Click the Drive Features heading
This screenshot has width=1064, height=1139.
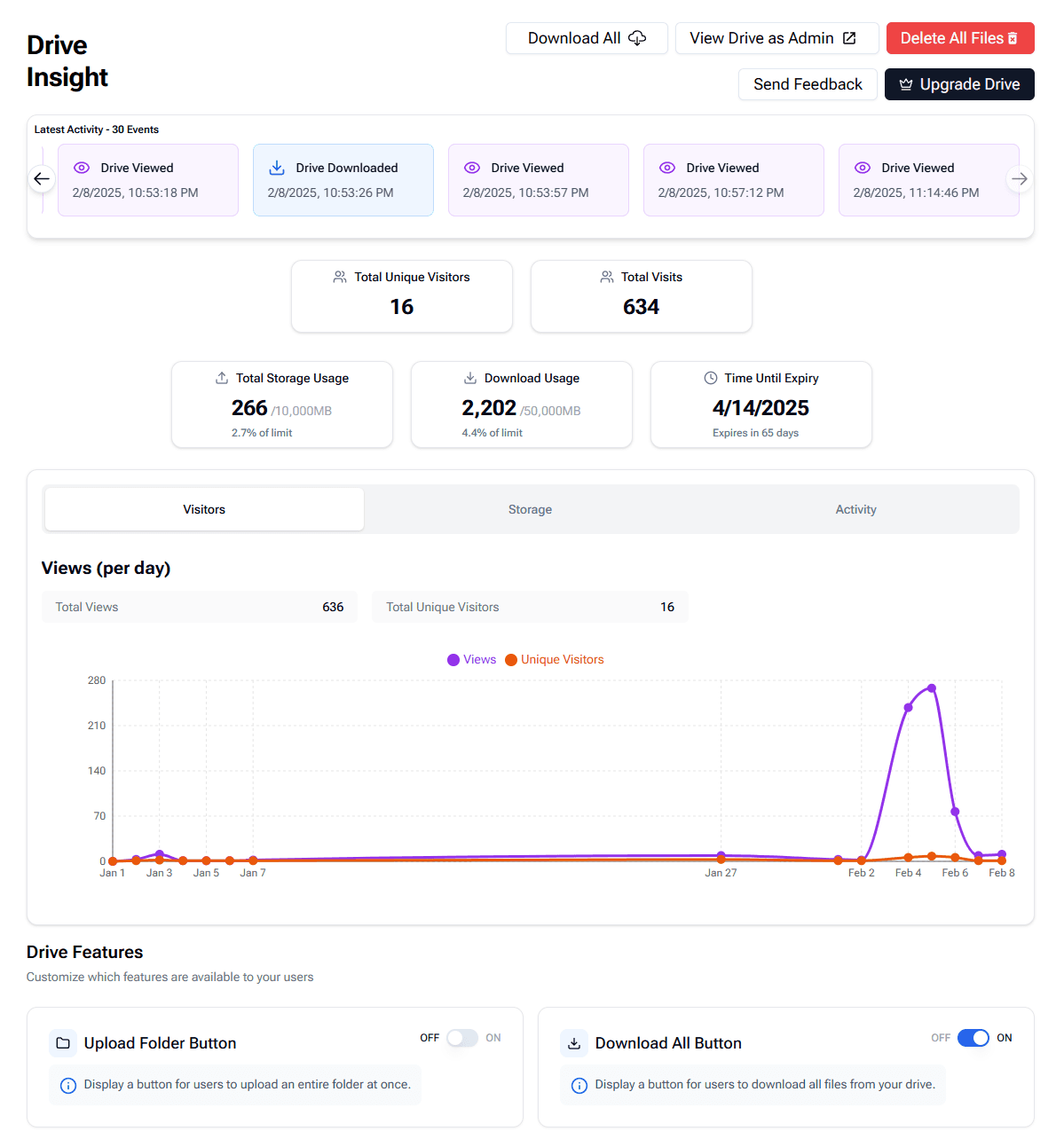pos(85,952)
